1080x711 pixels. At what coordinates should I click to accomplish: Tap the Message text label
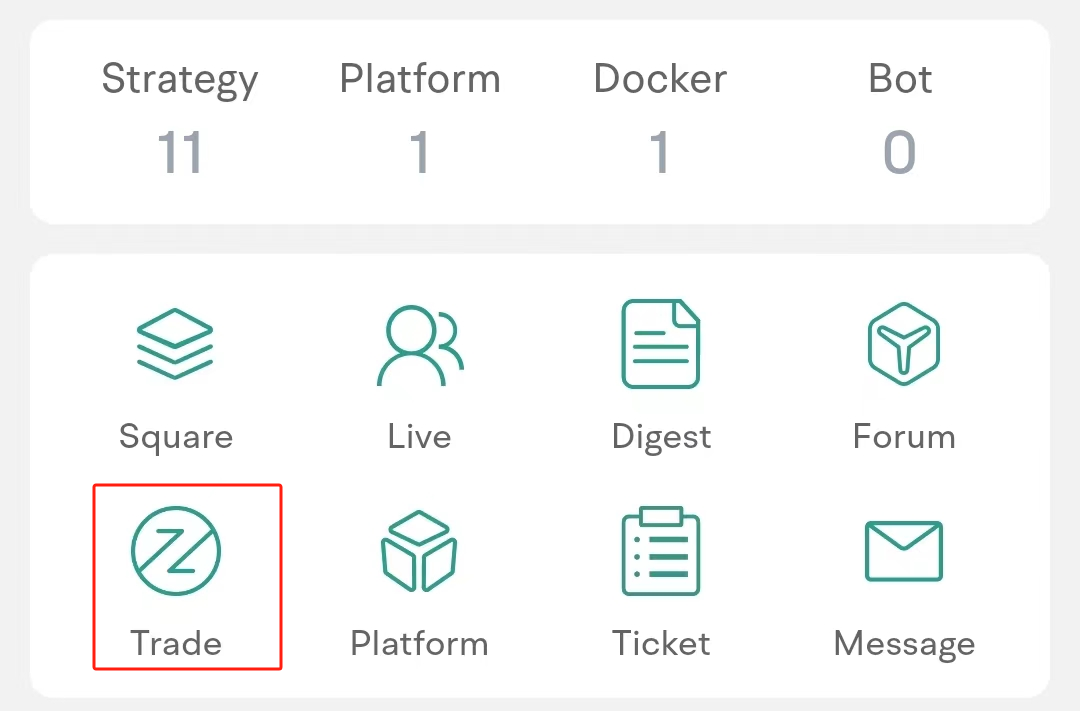click(904, 644)
